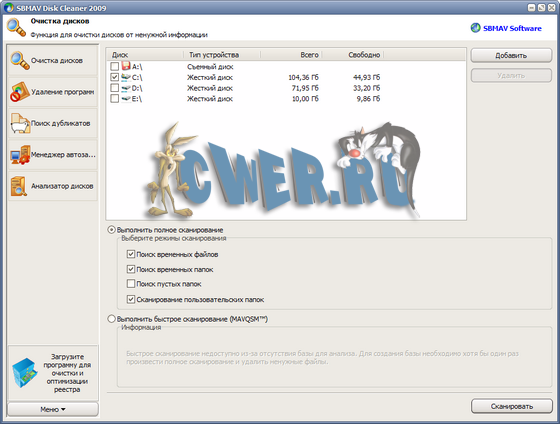Open the Менеджер автозагрузки icon
The width and height of the screenshot is (560, 424).
[20, 155]
